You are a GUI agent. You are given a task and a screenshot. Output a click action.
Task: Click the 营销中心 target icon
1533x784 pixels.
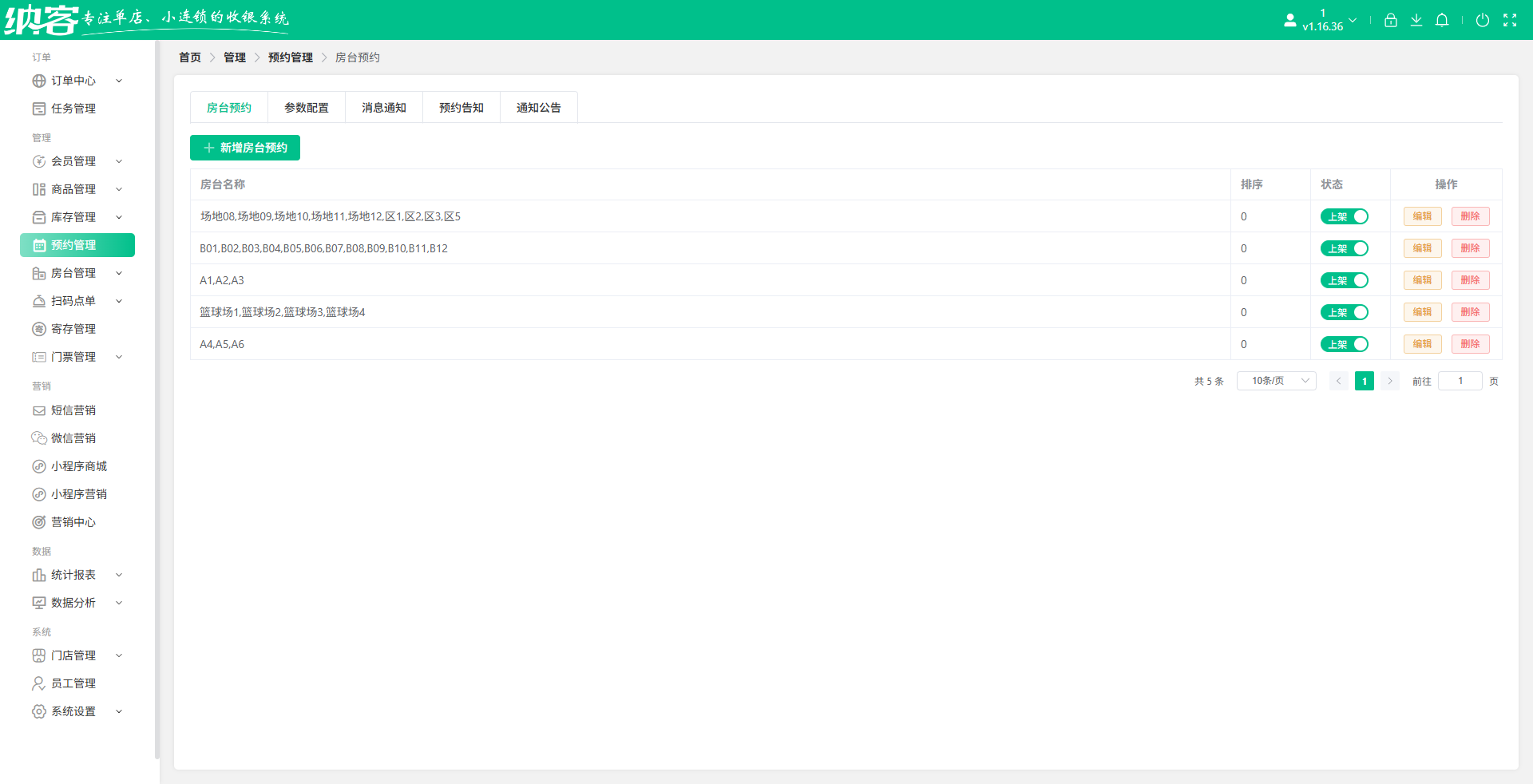click(39, 522)
